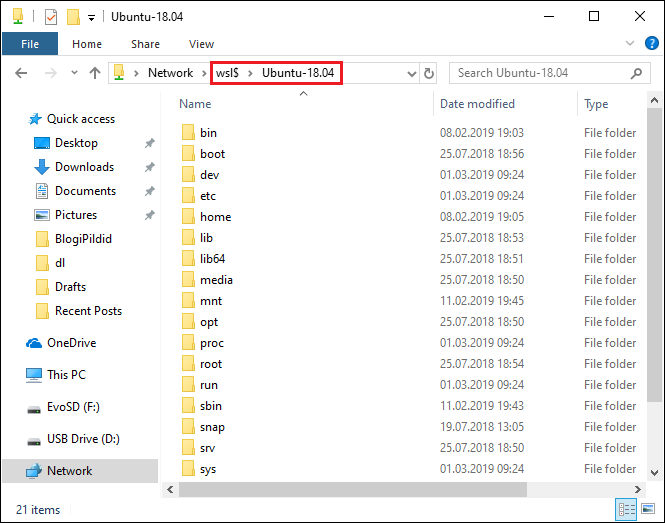Refresh the folder view

[429, 73]
